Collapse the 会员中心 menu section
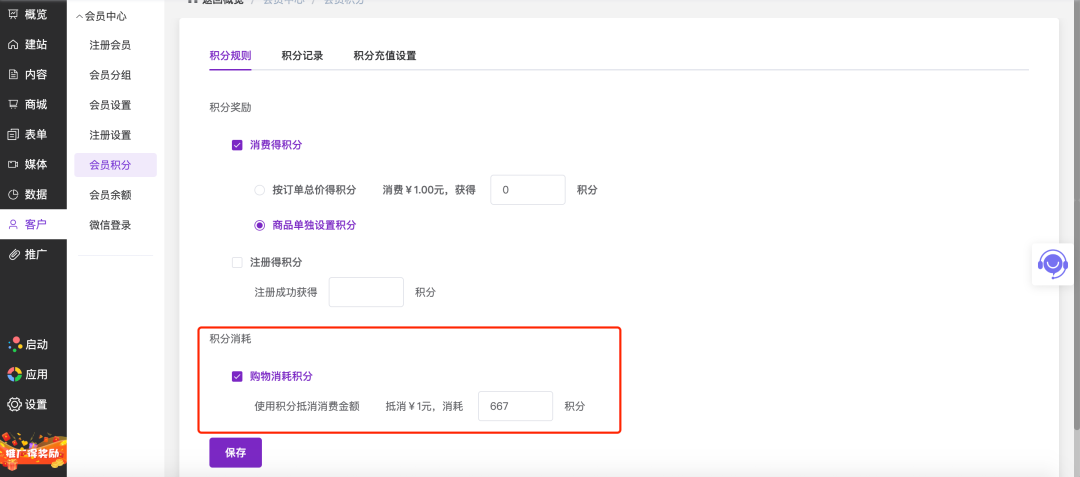This screenshot has width=1080, height=477. (80, 16)
